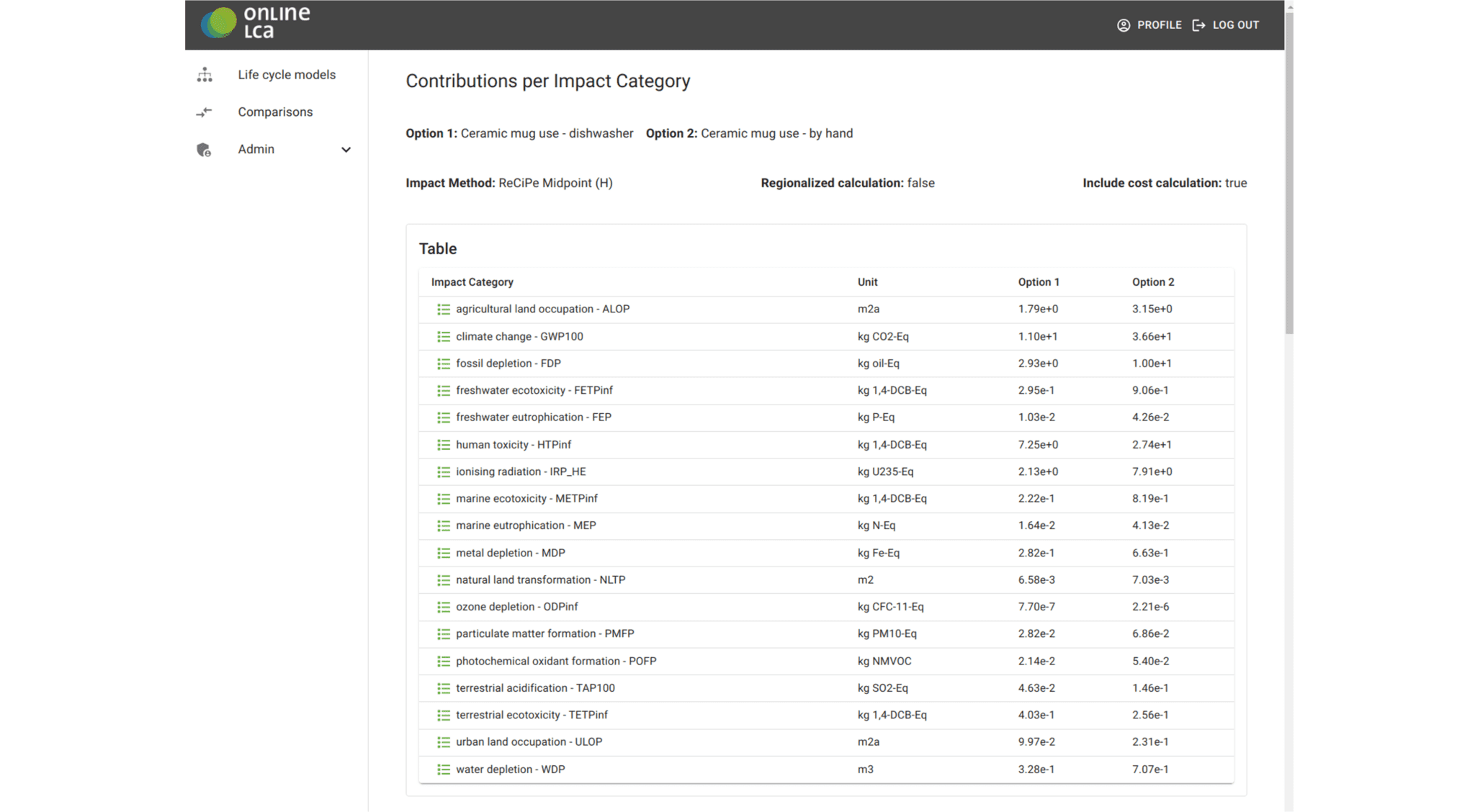Click the Online LCA logo
This screenshot has width=1475, height=812.
click(x=256, y=22)
